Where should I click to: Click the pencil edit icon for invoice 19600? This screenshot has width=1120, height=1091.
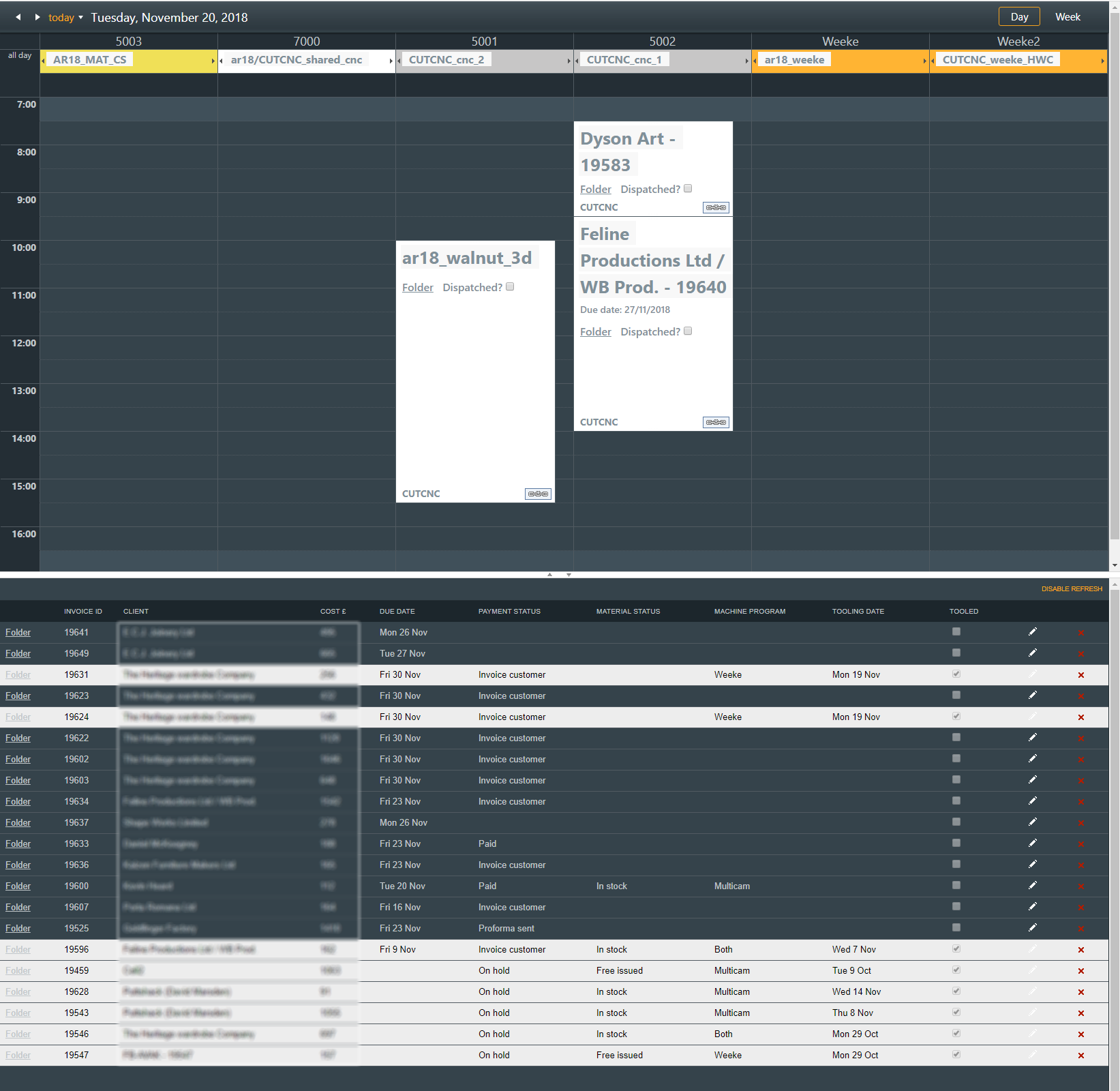(x=1032, y=886)
